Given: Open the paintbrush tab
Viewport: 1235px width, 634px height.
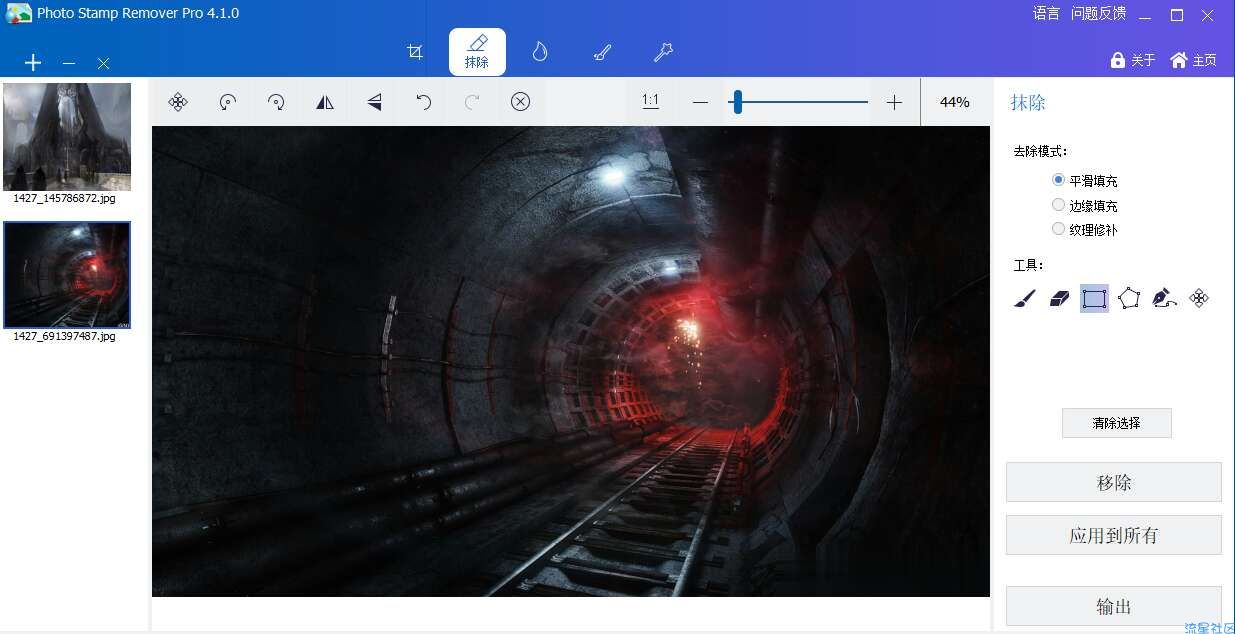Looking at the screenshot, I should (602, 52).
